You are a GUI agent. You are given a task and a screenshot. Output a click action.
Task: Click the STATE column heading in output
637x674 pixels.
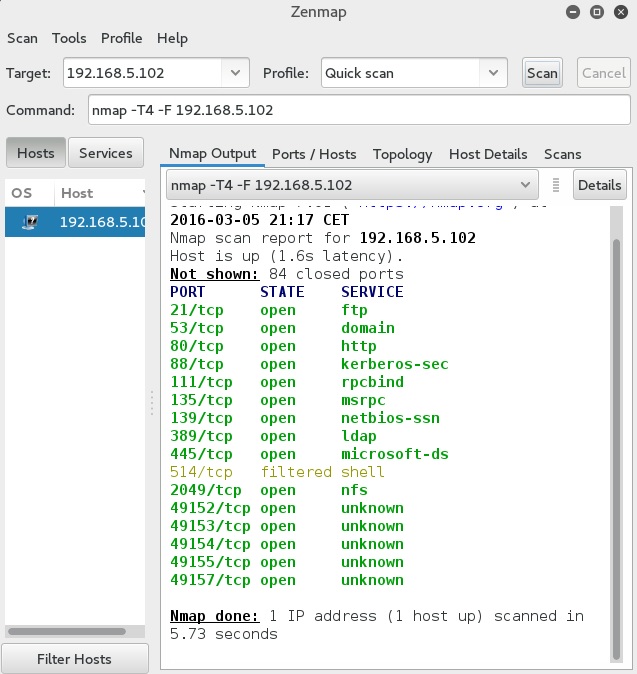pyautogui.click(x=282, y=292)
